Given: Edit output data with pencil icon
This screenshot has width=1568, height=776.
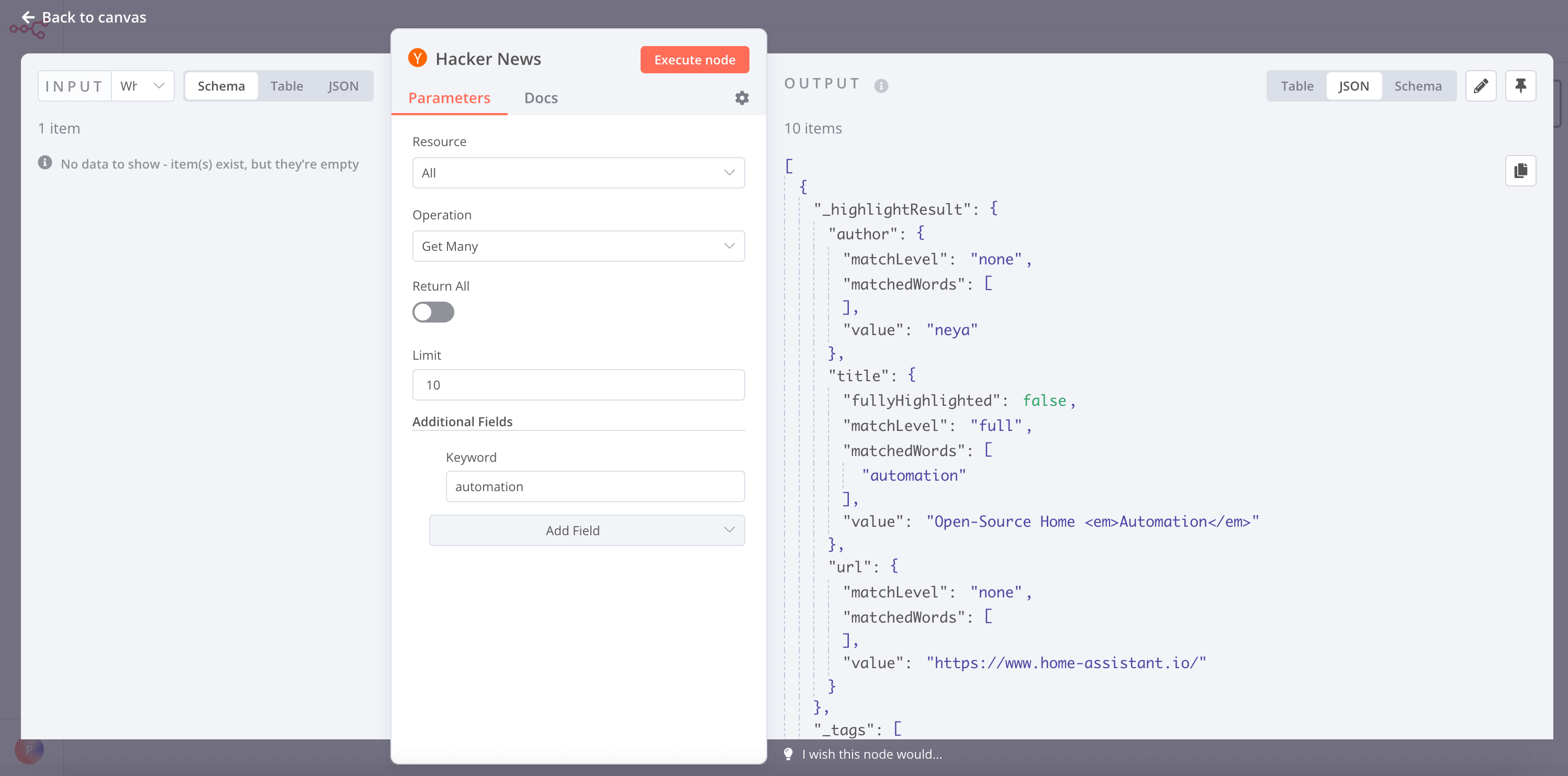Looking at the screenshot, I should click(1481, 85).
